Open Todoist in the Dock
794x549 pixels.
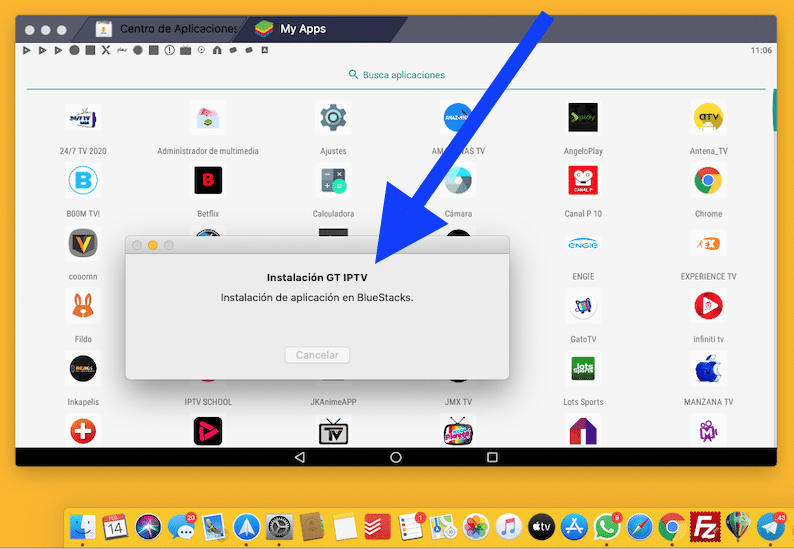(x=377, y=527)
